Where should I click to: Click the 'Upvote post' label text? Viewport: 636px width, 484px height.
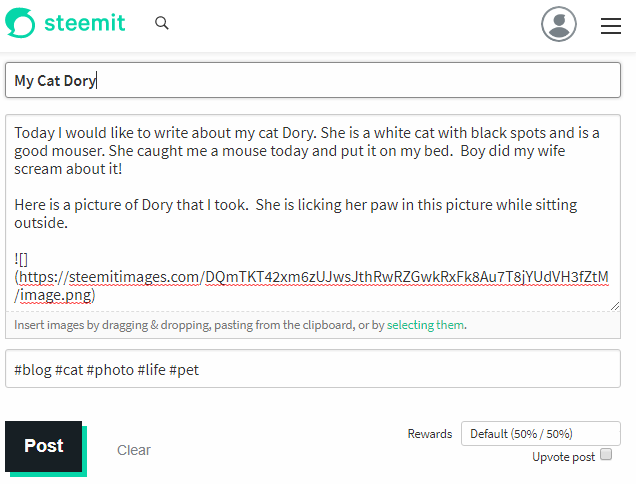[x=564, y=456]
